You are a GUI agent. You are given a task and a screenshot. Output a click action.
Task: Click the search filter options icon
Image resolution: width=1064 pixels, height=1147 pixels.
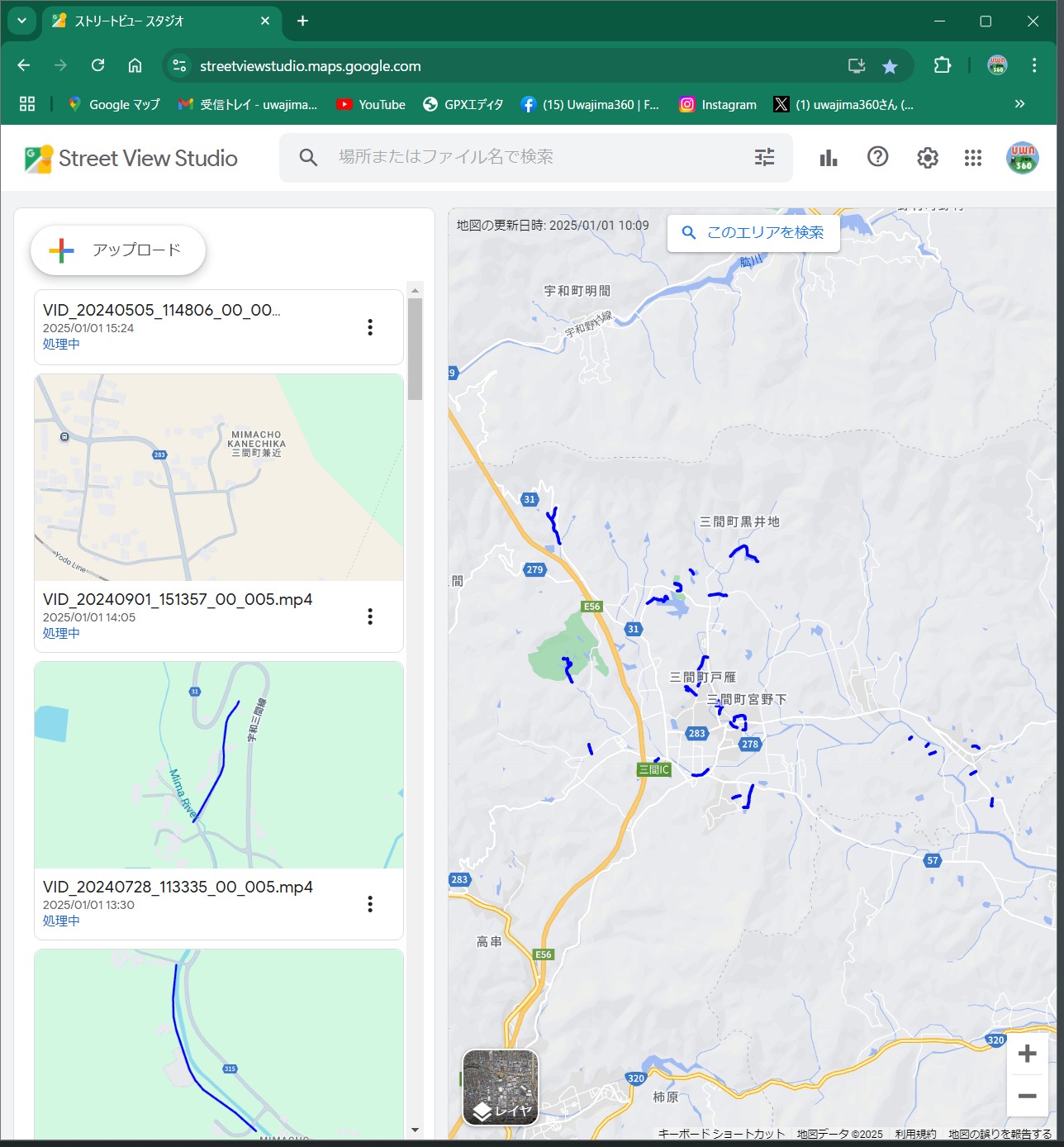[764, 157]
